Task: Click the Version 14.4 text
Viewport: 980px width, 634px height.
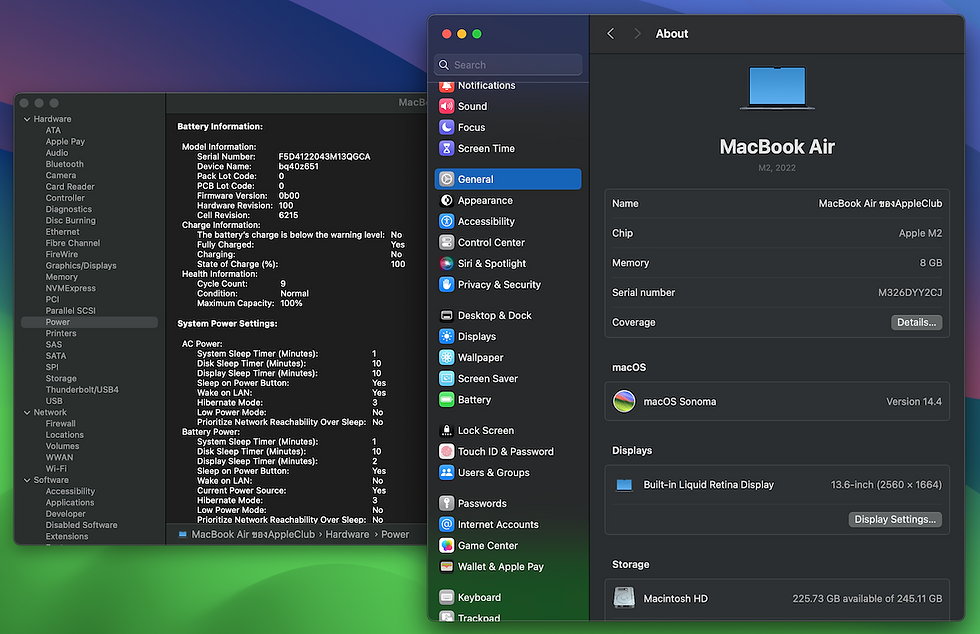Action: (914, 401)
